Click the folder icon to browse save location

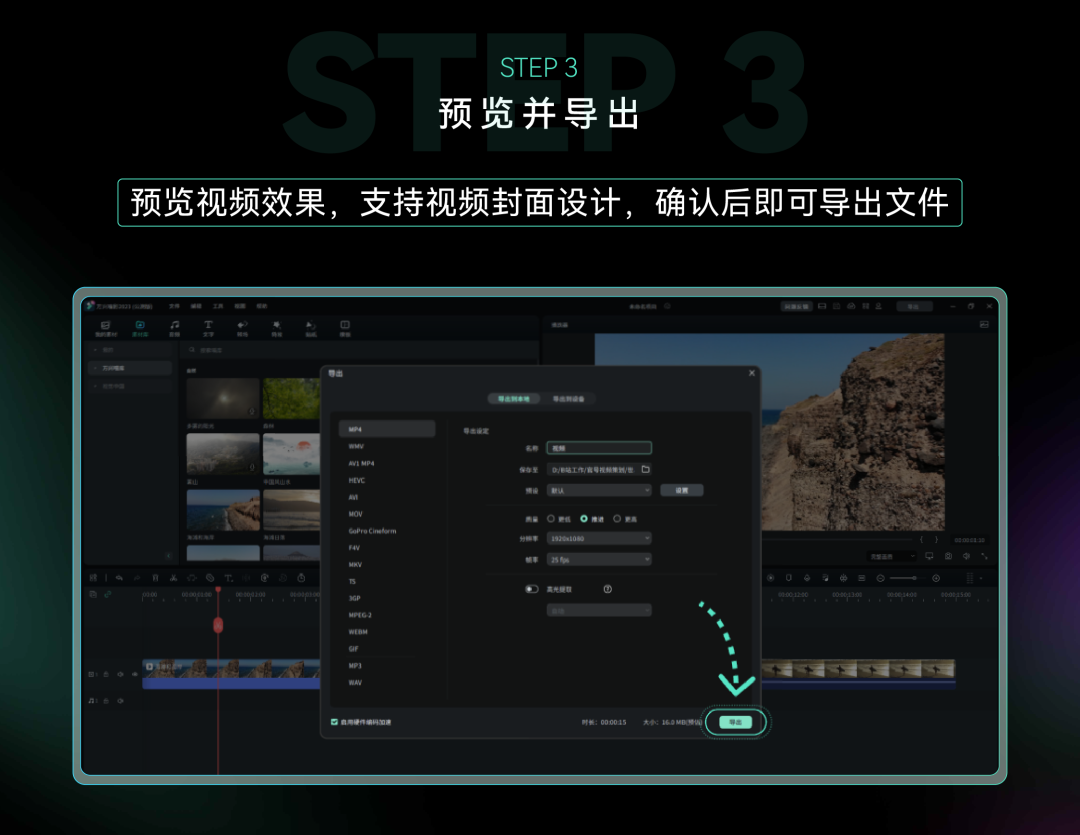point(645,469)
